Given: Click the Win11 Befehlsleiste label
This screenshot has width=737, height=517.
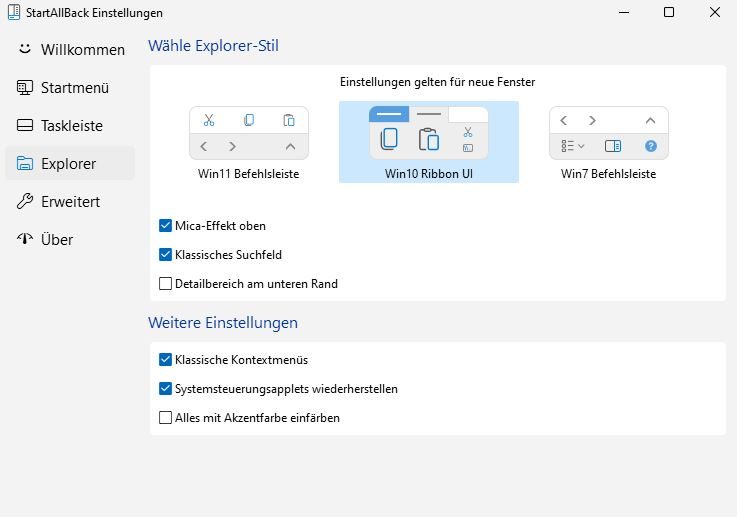Looking at the screenshot, I should [x=249, y=173].
